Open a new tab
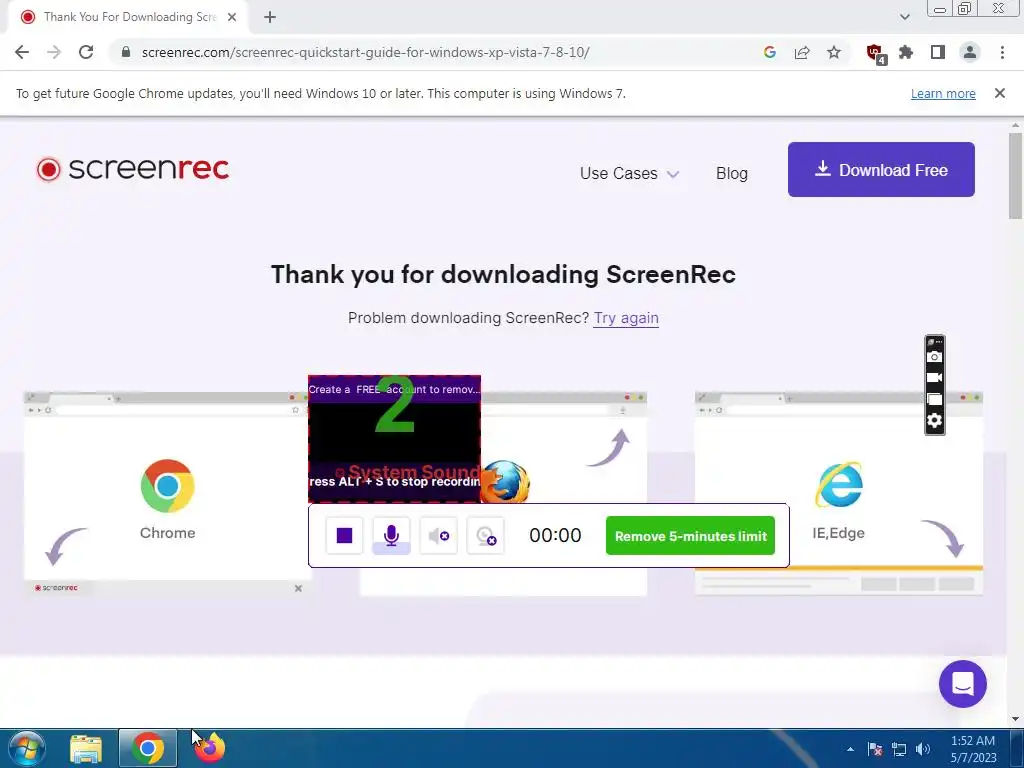This screenshot has height=768, width=1024. coord(270,17)
